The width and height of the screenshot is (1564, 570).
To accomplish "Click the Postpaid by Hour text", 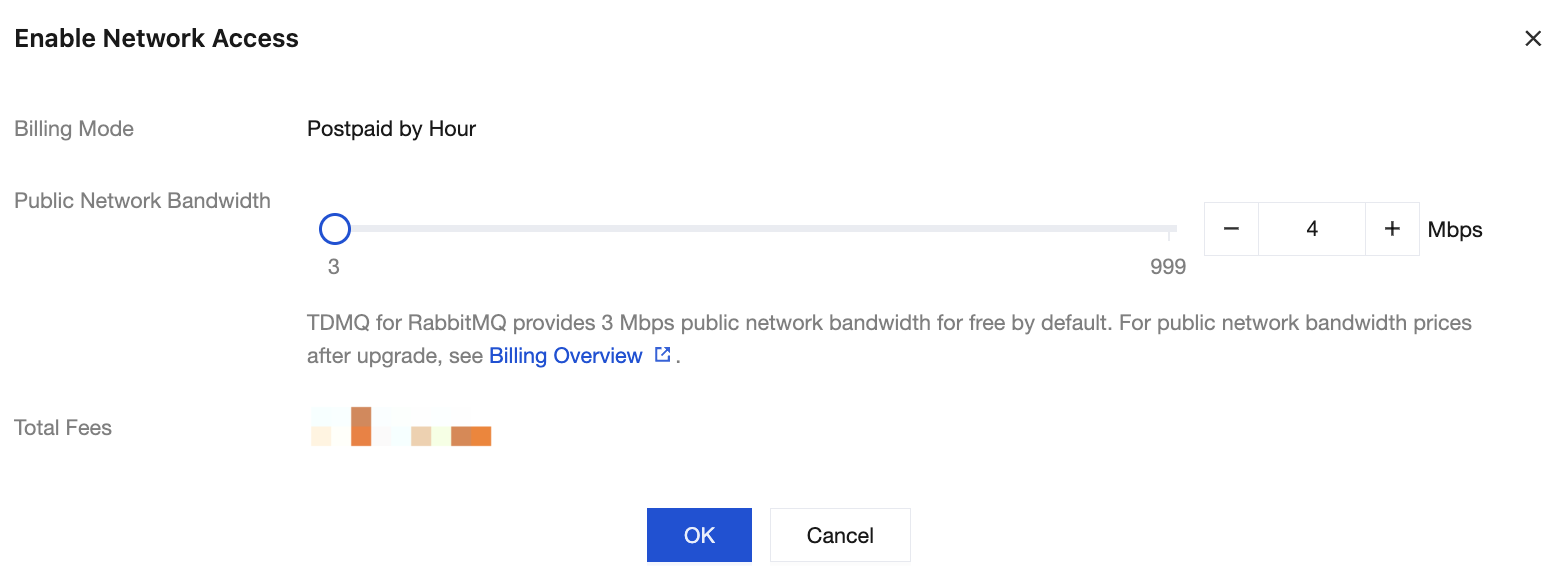I will click(x=391, y=129).
